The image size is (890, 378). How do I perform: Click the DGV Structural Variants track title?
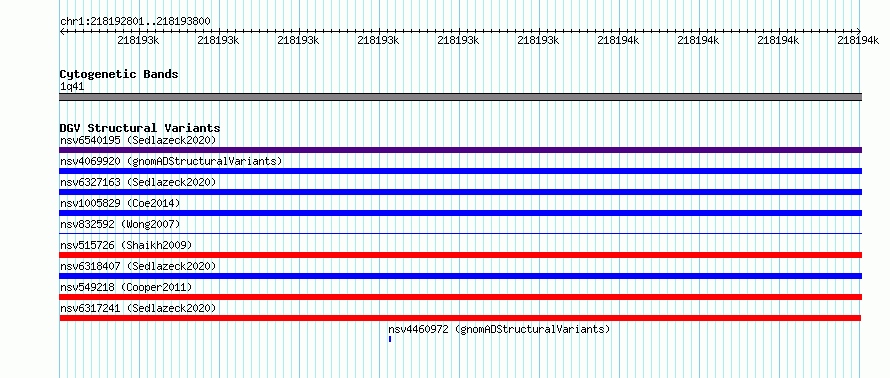(140, 128)
